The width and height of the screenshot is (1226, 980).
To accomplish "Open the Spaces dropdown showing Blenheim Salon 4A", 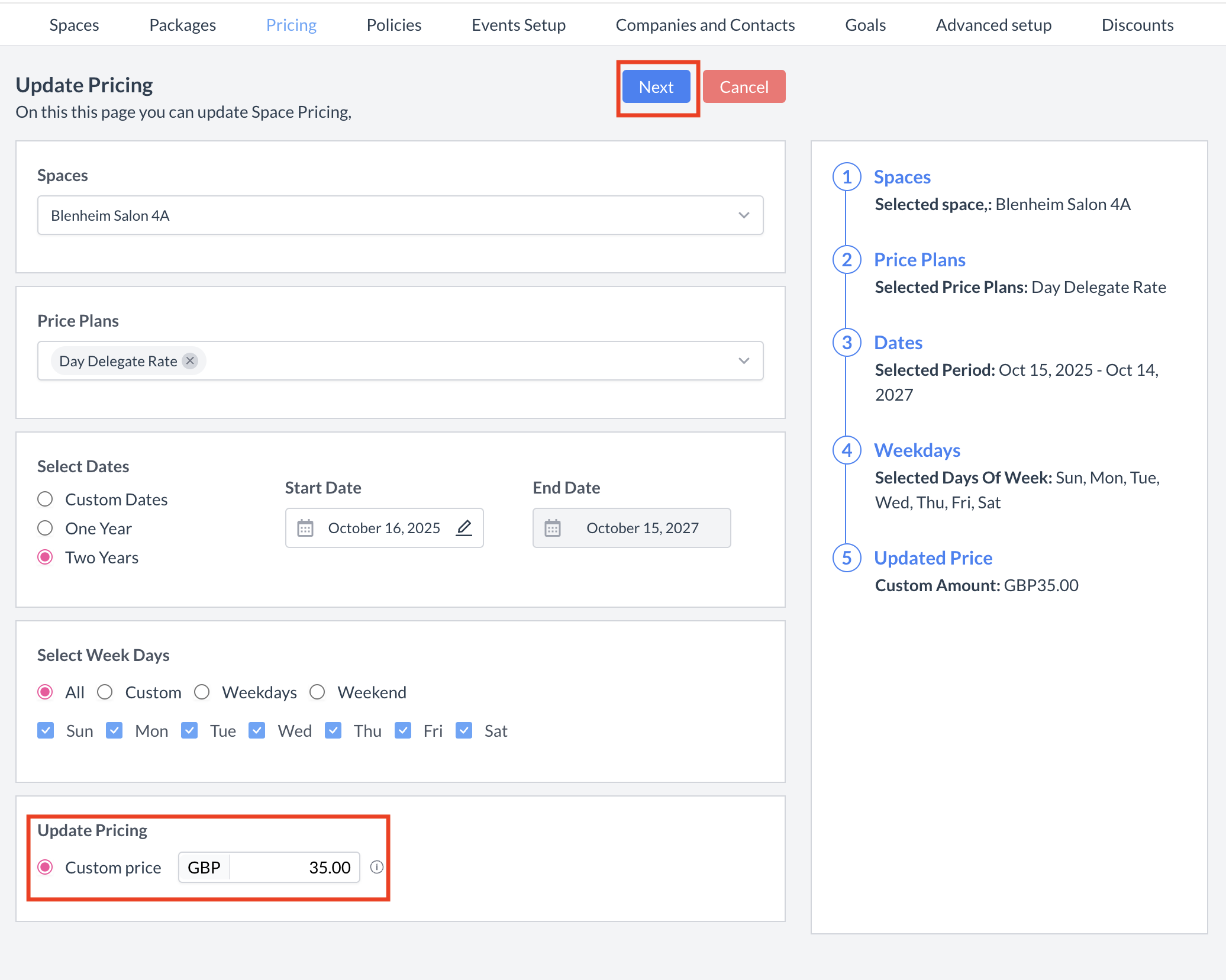I will [x=400, y=215].
